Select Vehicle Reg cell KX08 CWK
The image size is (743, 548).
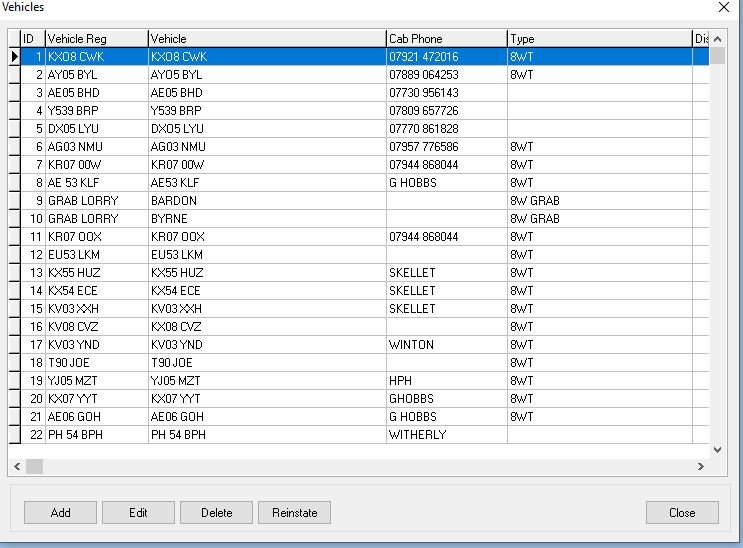click(x=97, y=57)
